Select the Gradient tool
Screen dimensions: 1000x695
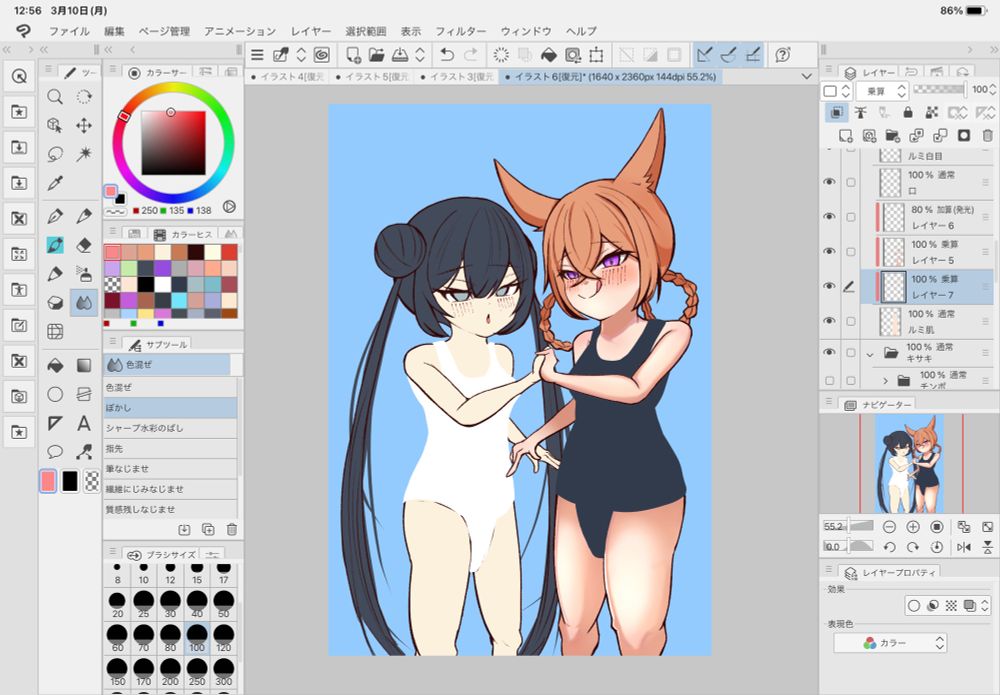point(84,365)
